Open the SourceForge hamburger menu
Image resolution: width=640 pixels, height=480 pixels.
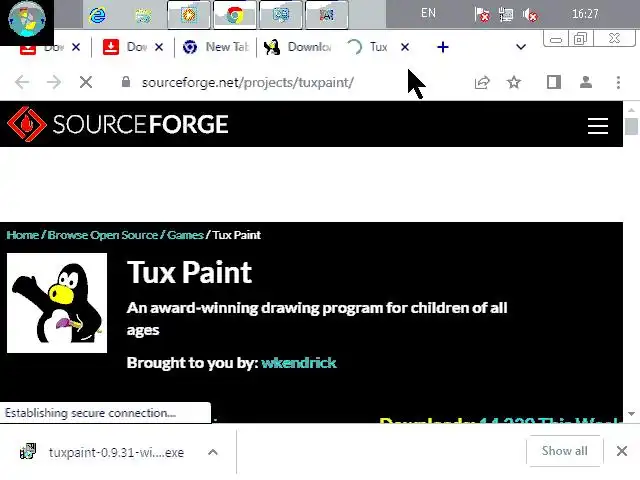click(598, 126)
